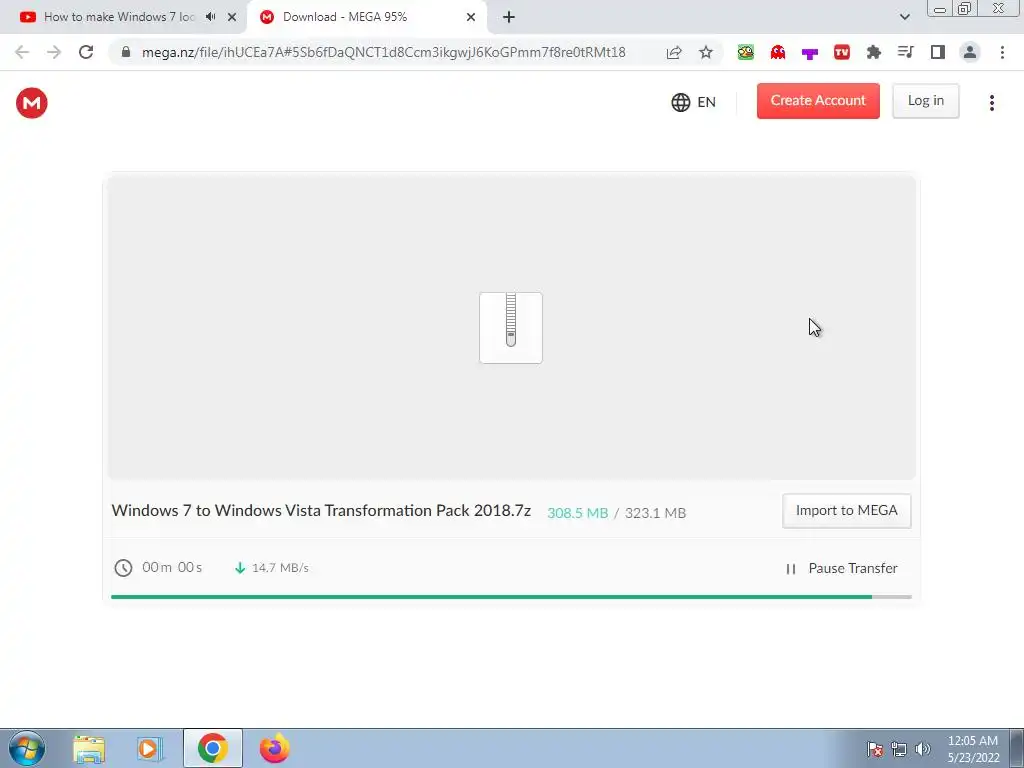The image size is (1024, 768).
Task: Open the language selector globe EN
Action: (694, 103)
